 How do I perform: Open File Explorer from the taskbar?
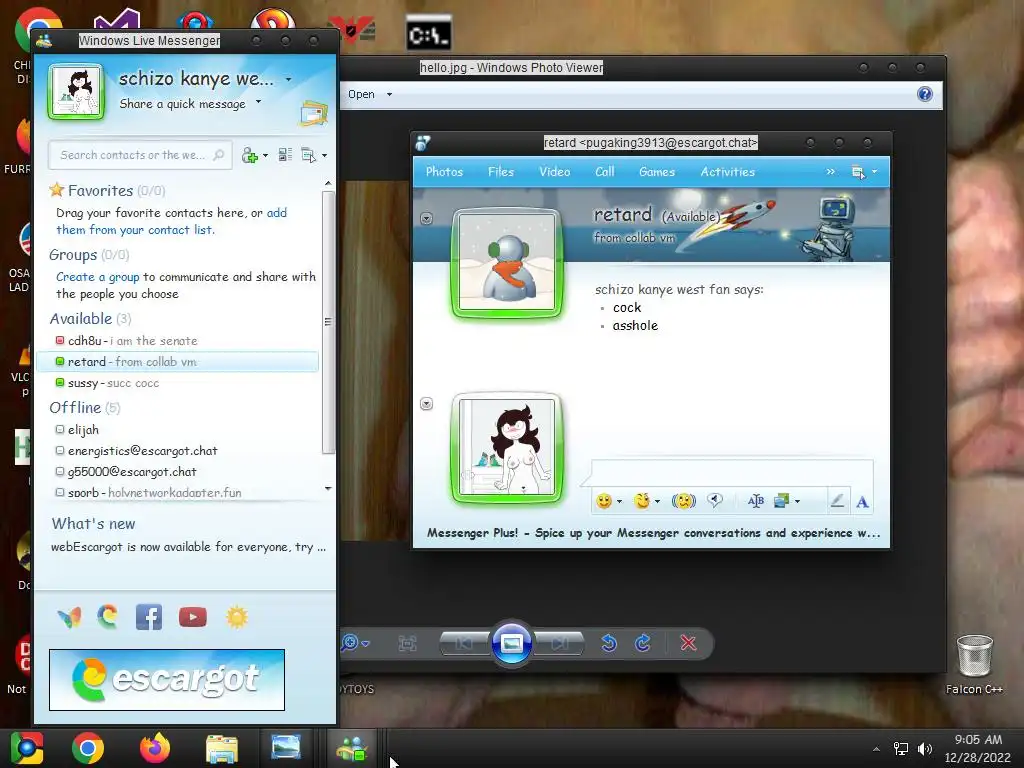click(221, 748)
